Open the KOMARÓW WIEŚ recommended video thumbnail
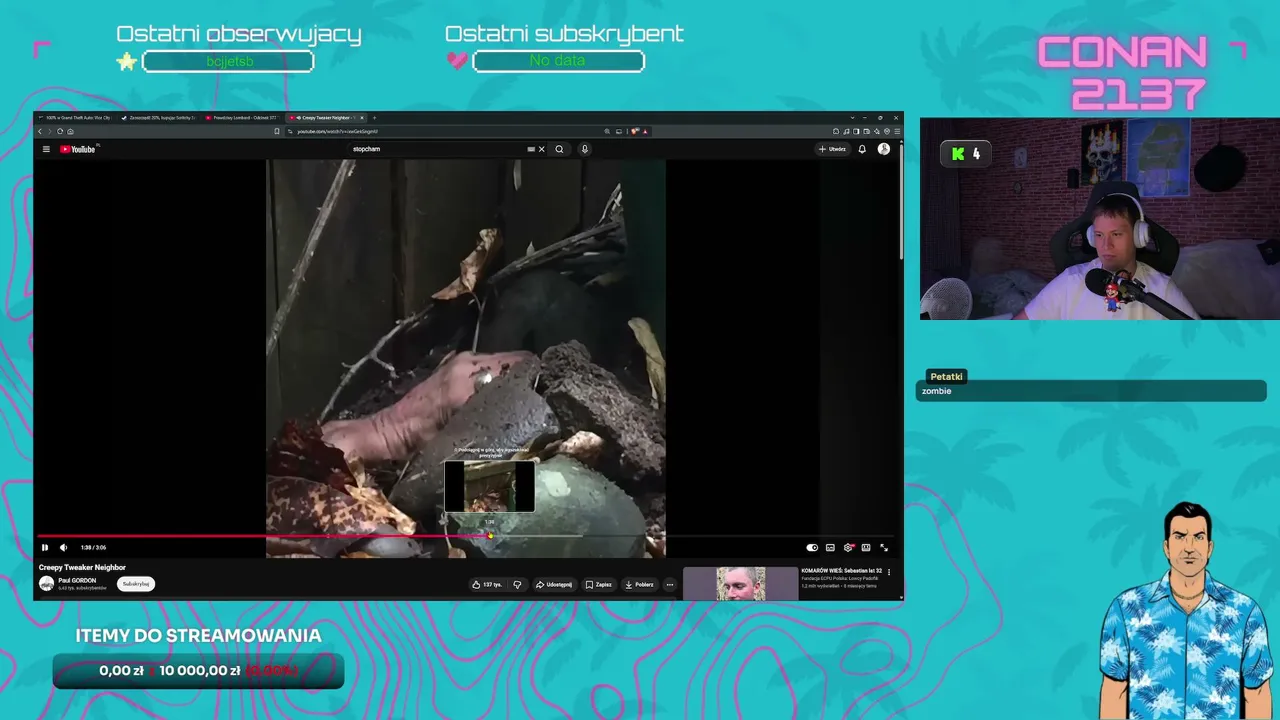The height and width of the screenshot is (720, 1280). [x=740, y=584]
